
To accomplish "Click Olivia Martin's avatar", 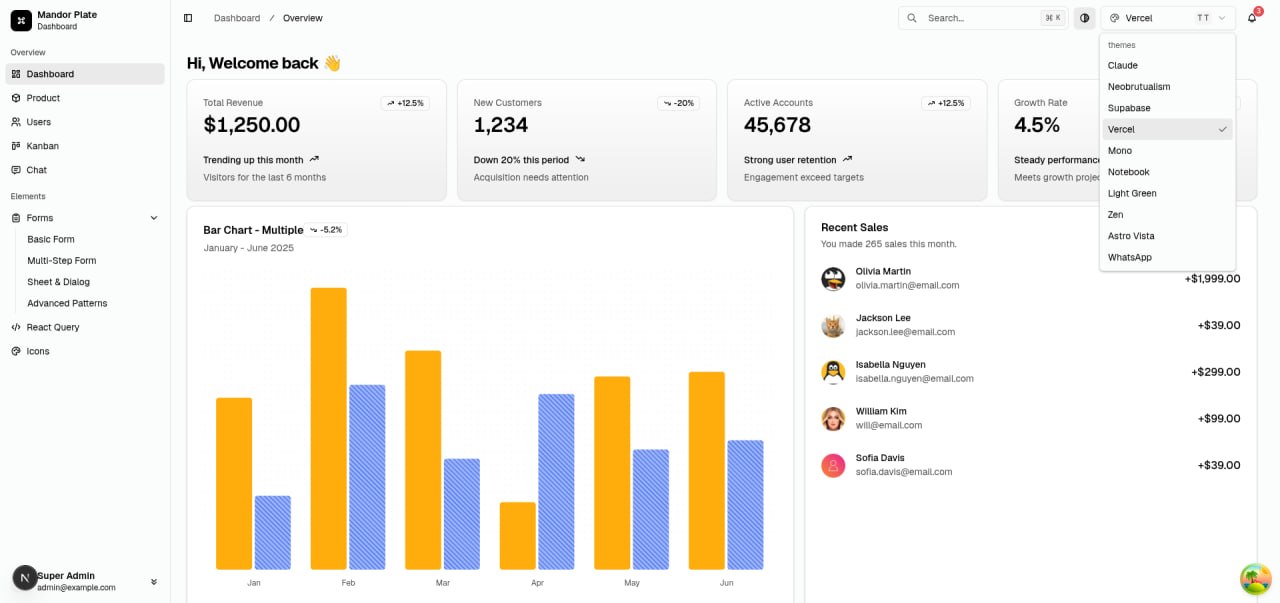I will click(x=833, y=279).
